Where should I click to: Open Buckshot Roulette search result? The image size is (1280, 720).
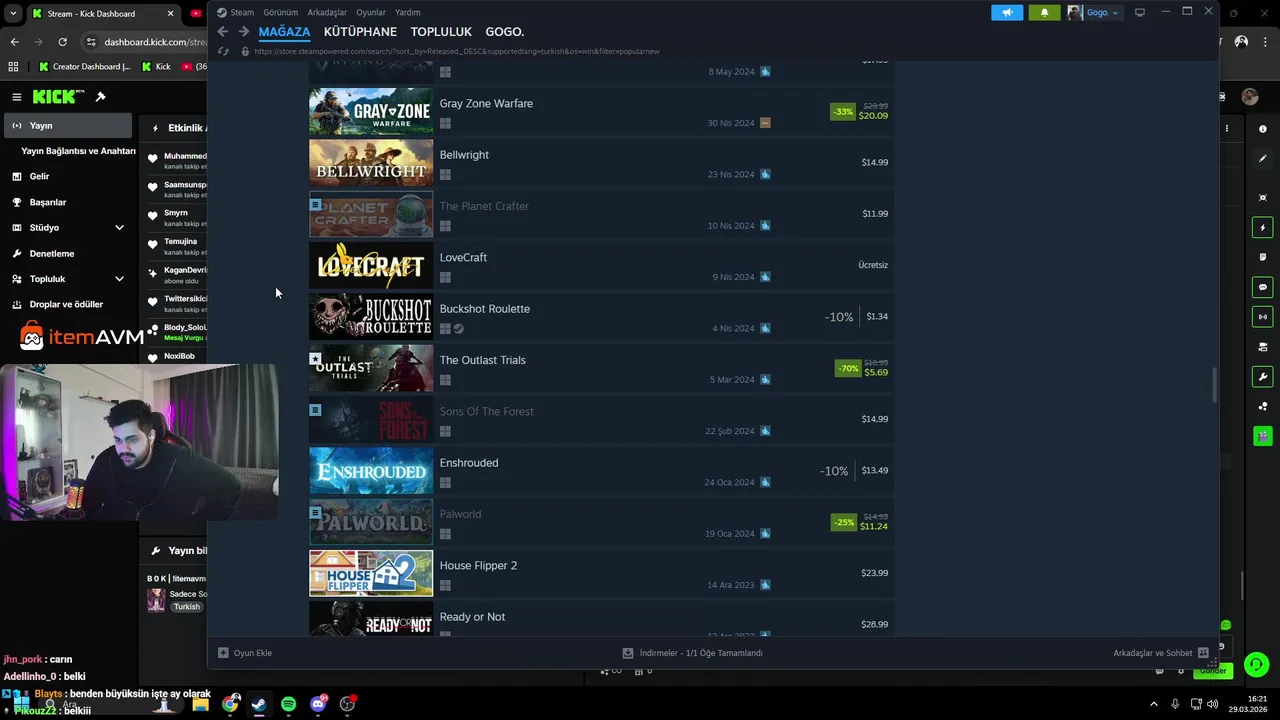pyautogui.click(x=601, y=317)
